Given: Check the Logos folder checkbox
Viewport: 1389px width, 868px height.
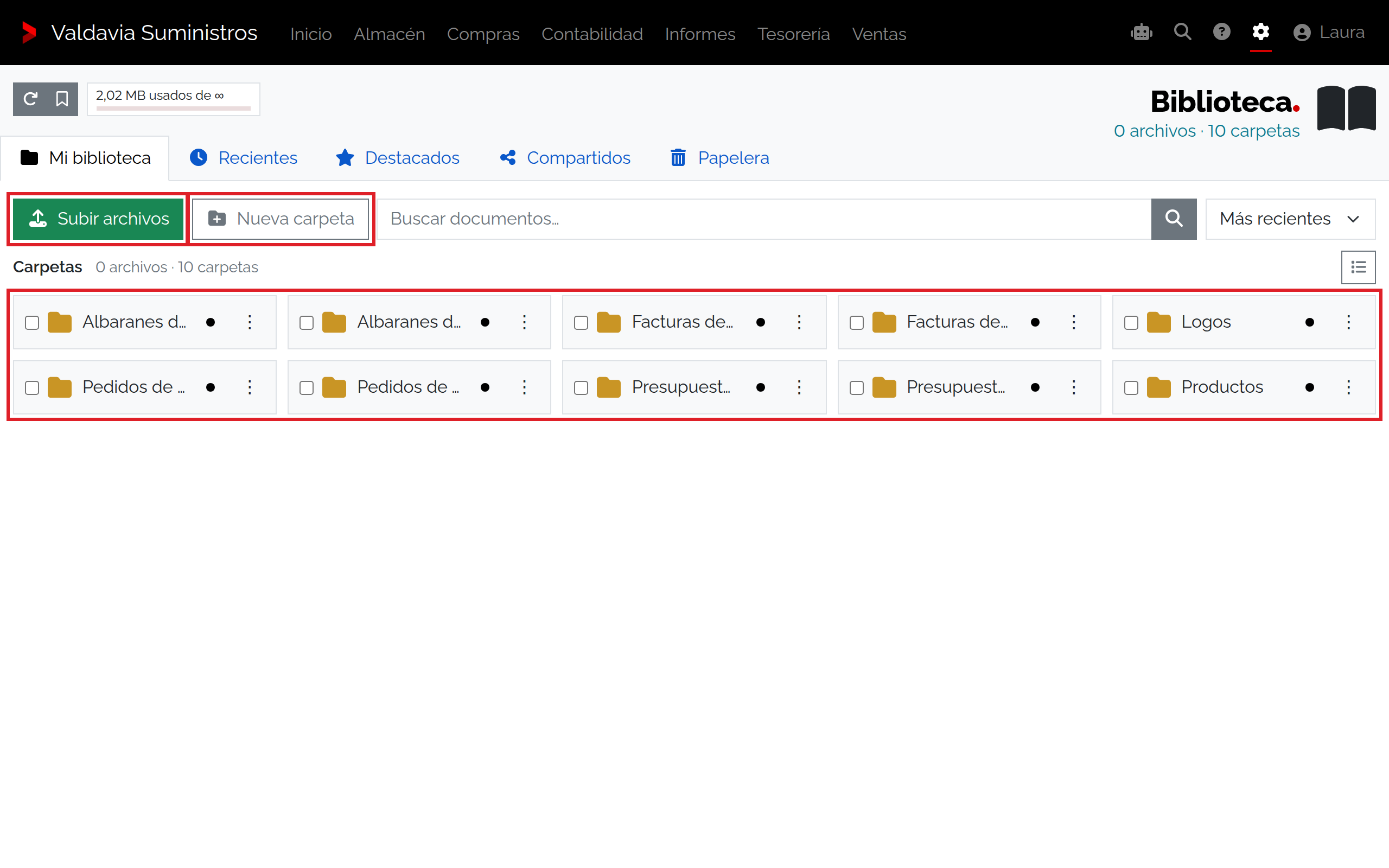Looking at the screenshot, I should [1131, 323].
